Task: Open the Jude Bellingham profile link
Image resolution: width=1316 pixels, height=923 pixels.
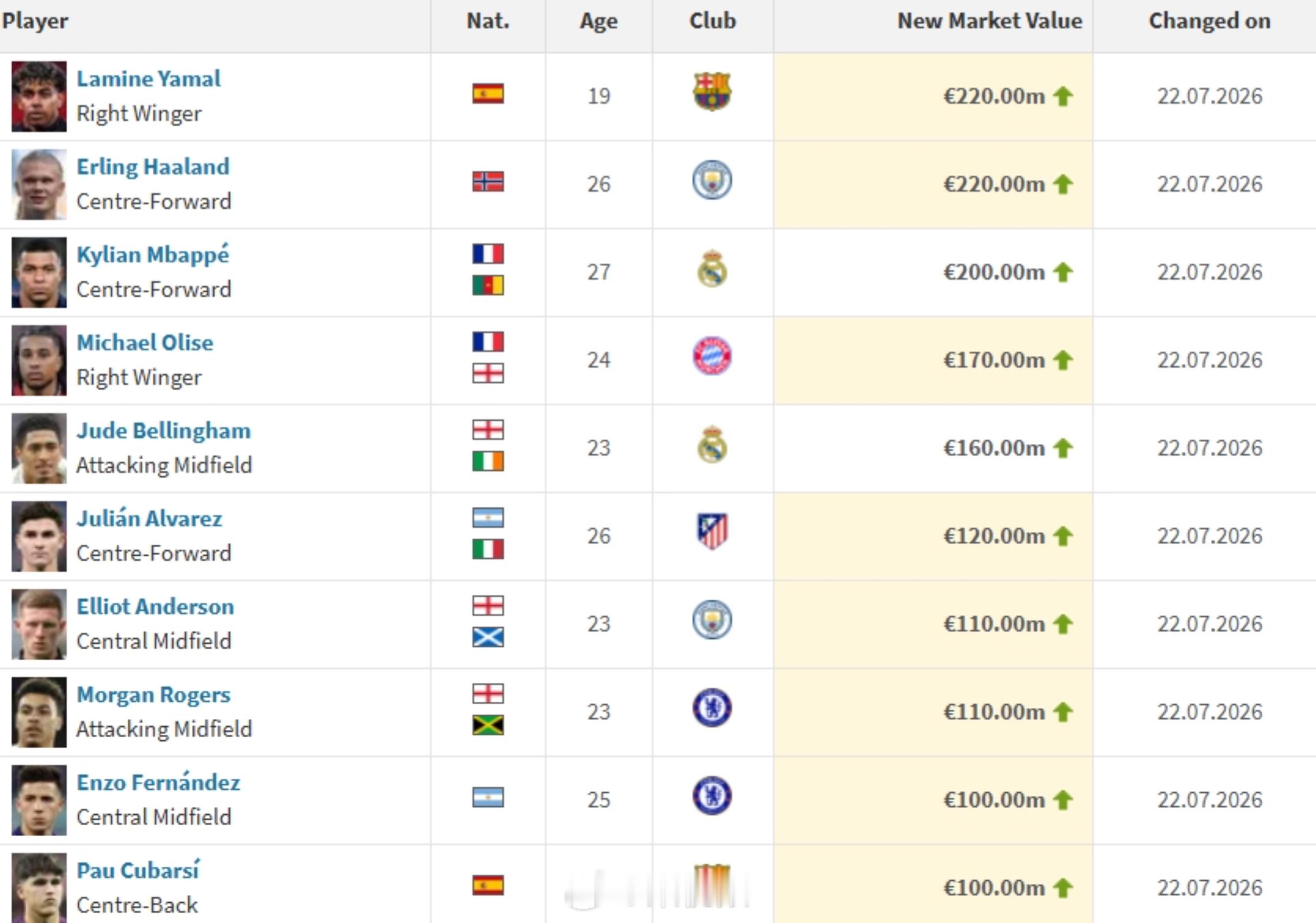Action: (163, 431)
